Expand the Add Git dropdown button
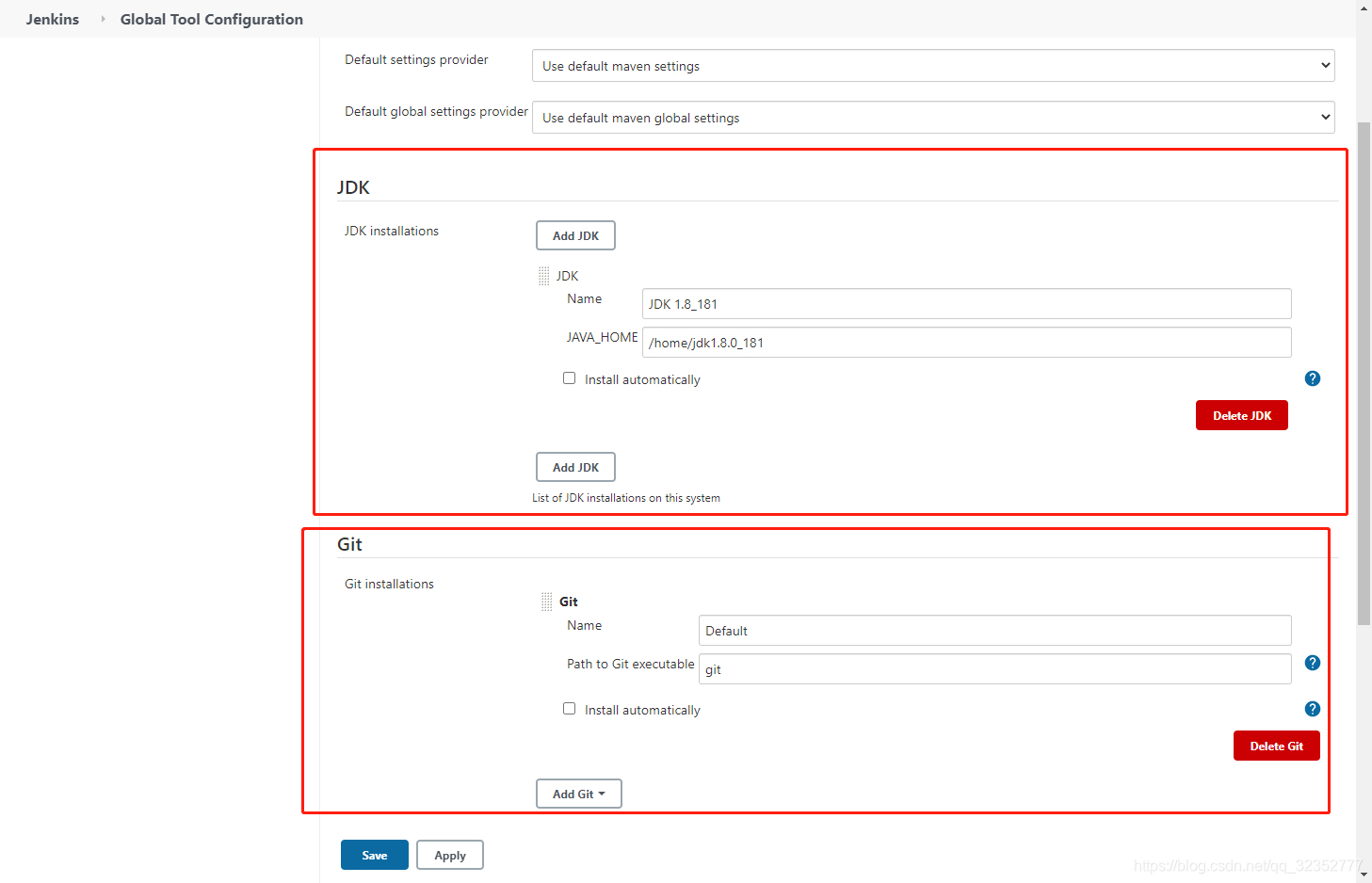1372x883 pixels. tap(579, 794)
